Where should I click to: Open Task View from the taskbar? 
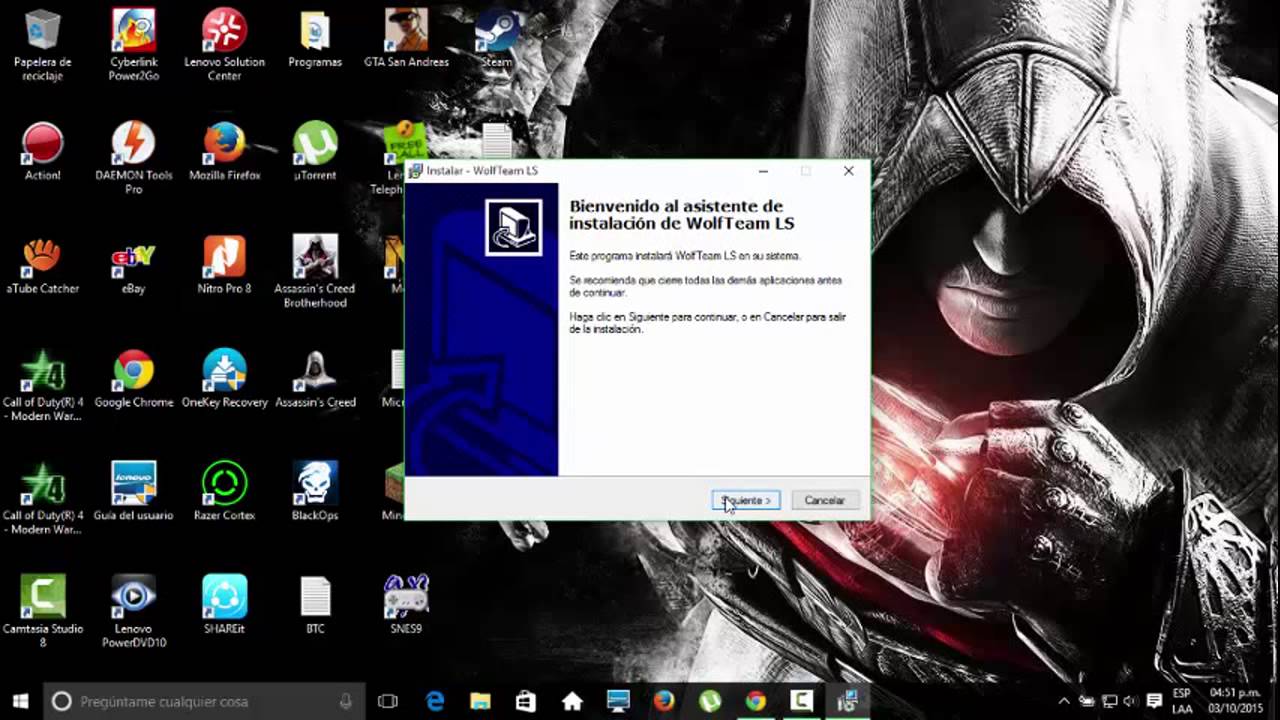pos(388,701)
